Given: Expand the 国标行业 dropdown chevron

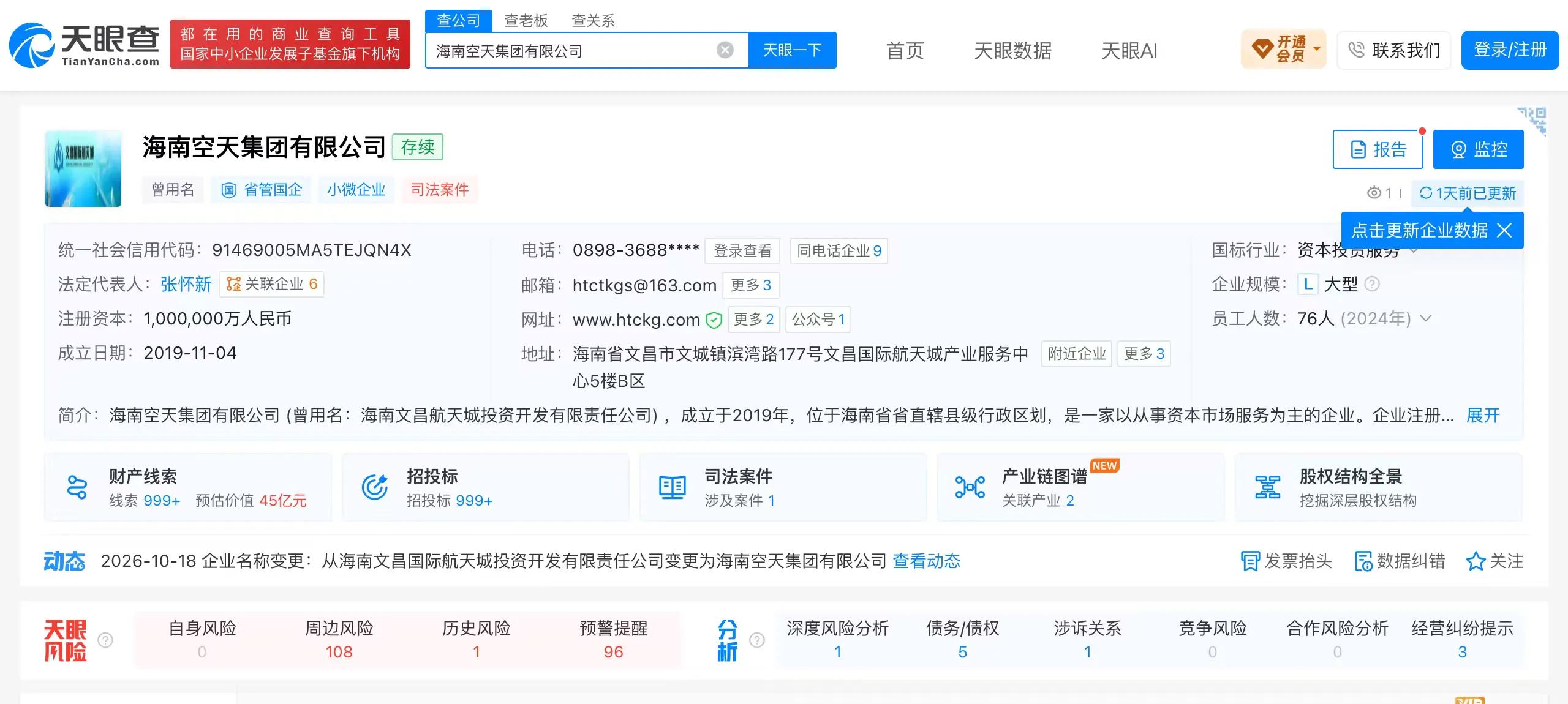Looking at the screenshot, I should click(x=1415, y=250).
